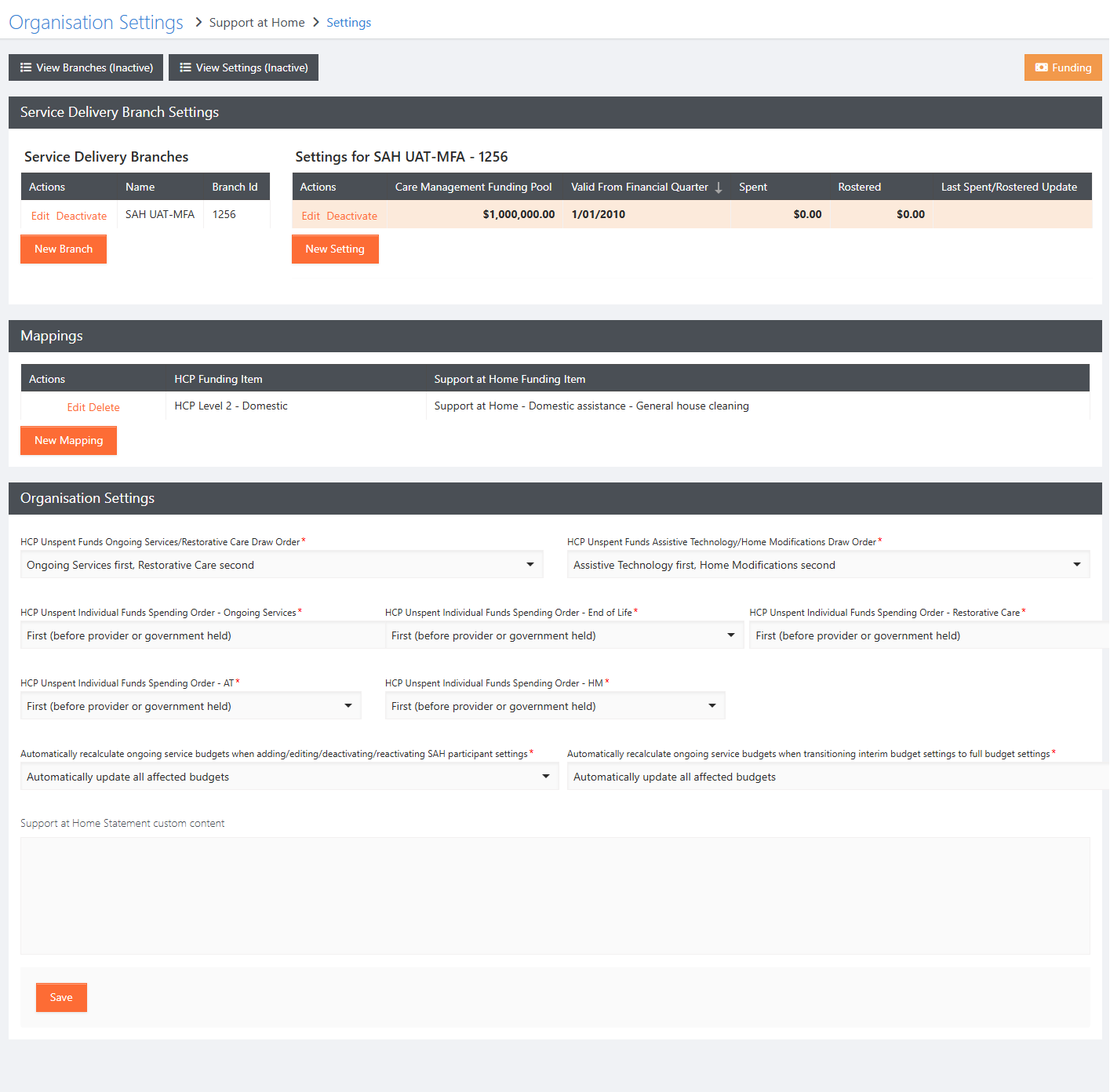Deactivate the SAH UAT-MFA branch
The image size is (1110, 1092).
click(x=82, y=216)
